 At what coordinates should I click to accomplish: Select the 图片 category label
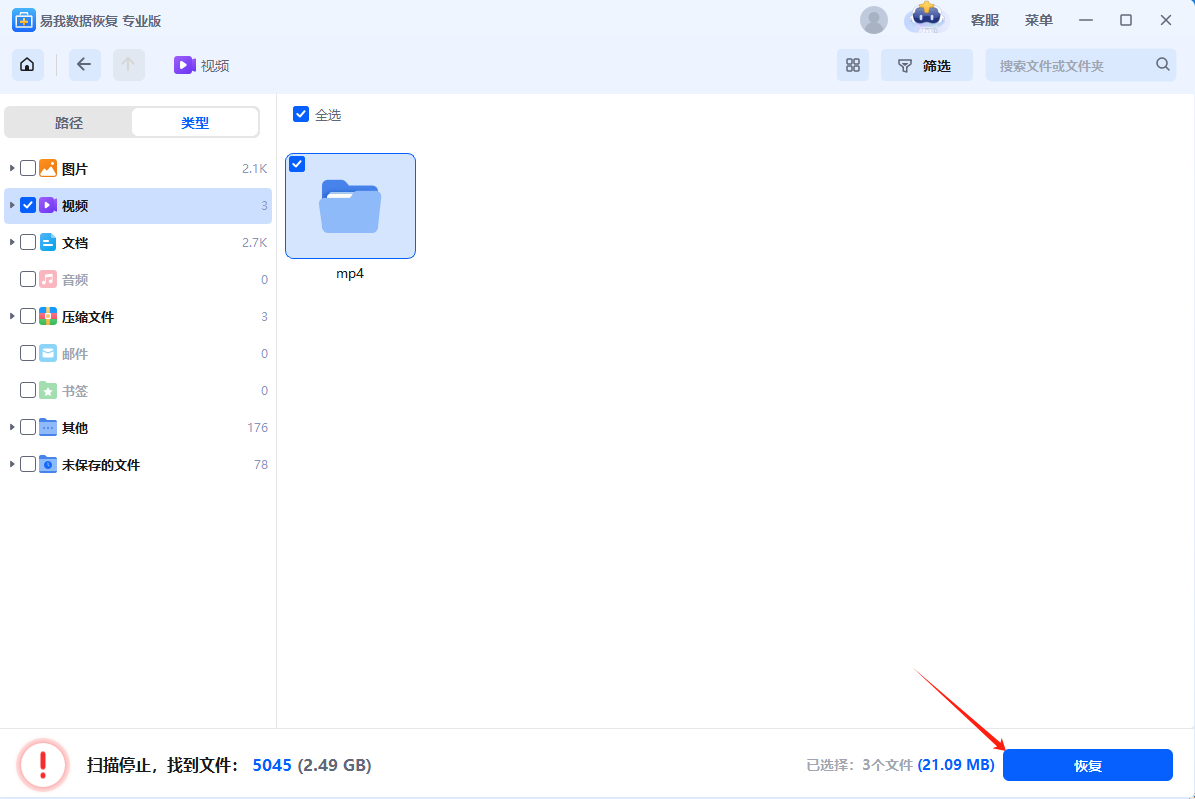(x=75, y=168)
